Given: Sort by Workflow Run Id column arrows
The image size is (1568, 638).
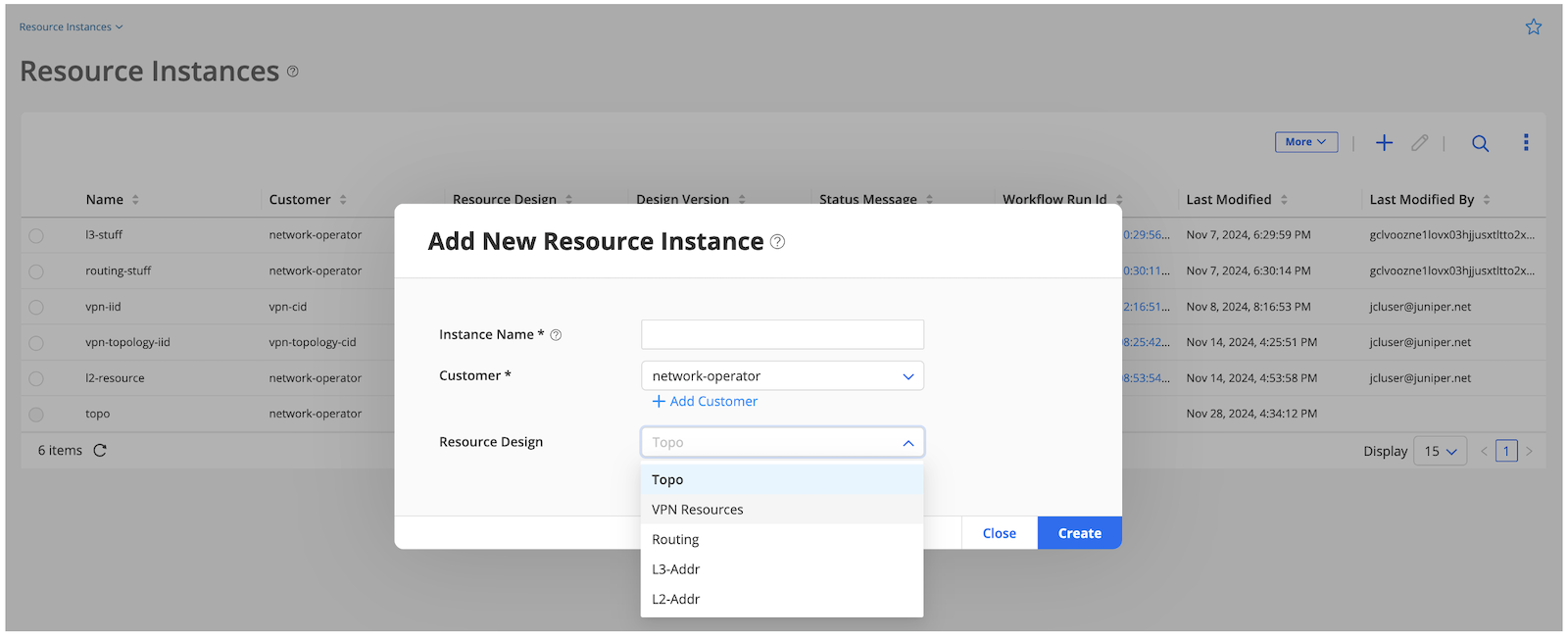Looking at the screenshot, I should tap(1119, 200).
